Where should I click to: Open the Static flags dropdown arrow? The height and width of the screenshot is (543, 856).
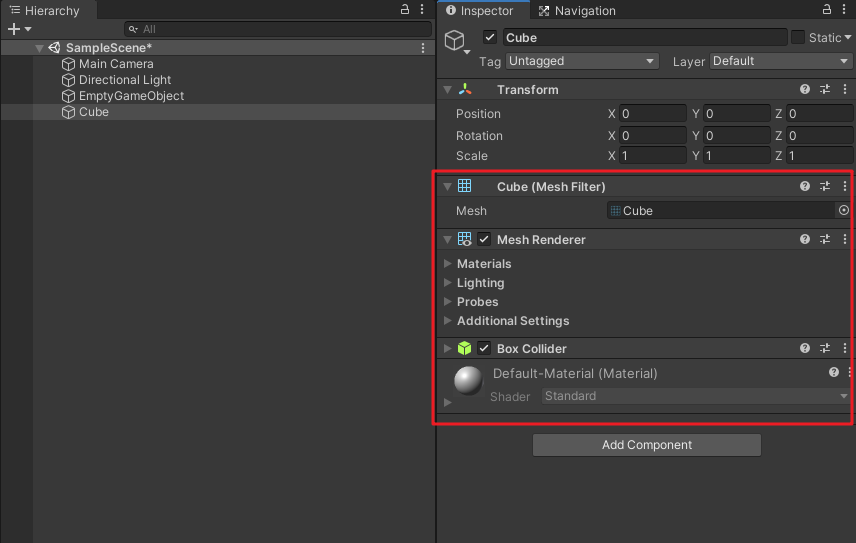[x=848, y=38]
